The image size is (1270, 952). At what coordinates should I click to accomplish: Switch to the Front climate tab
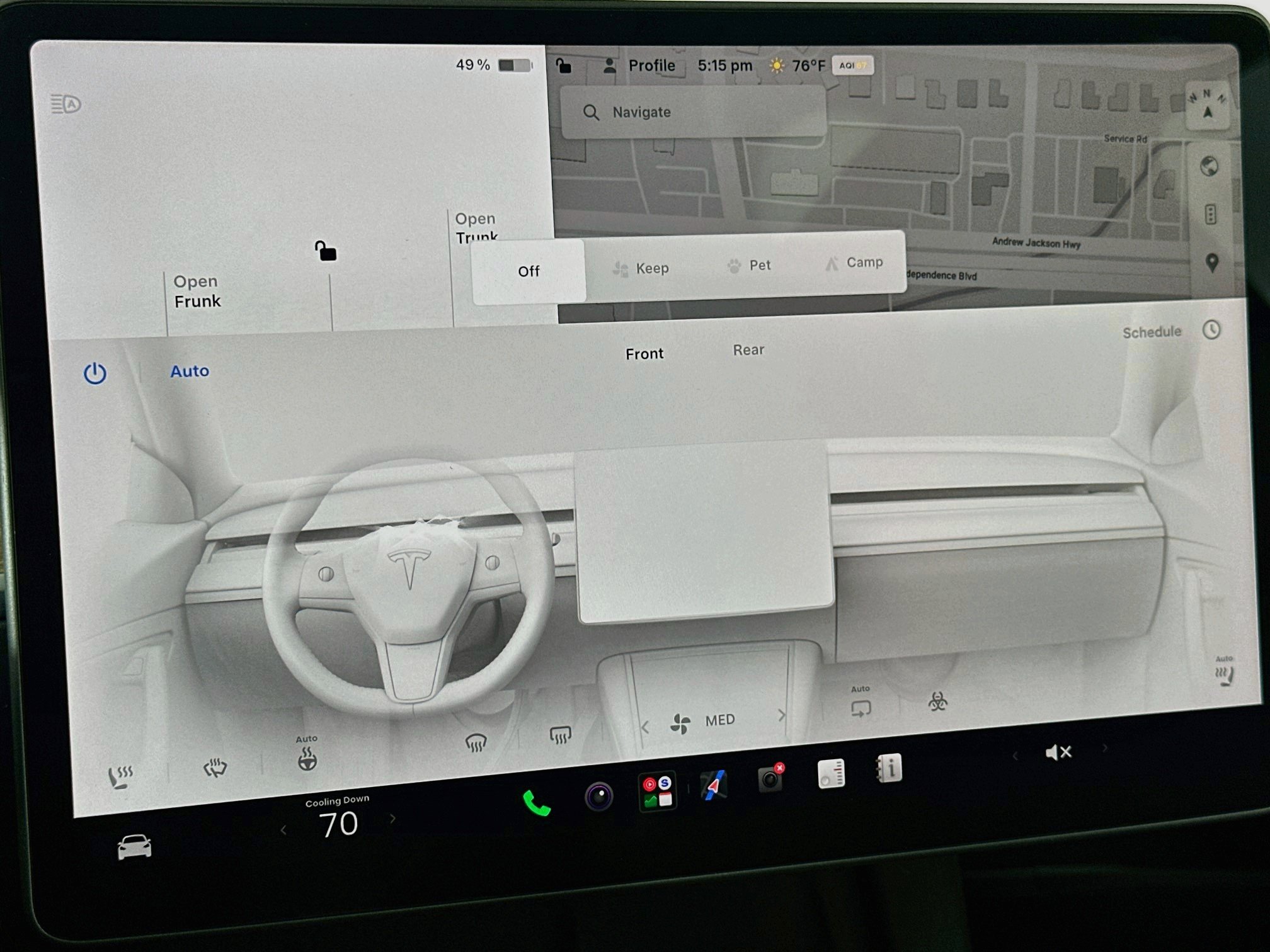coord(644,354)
